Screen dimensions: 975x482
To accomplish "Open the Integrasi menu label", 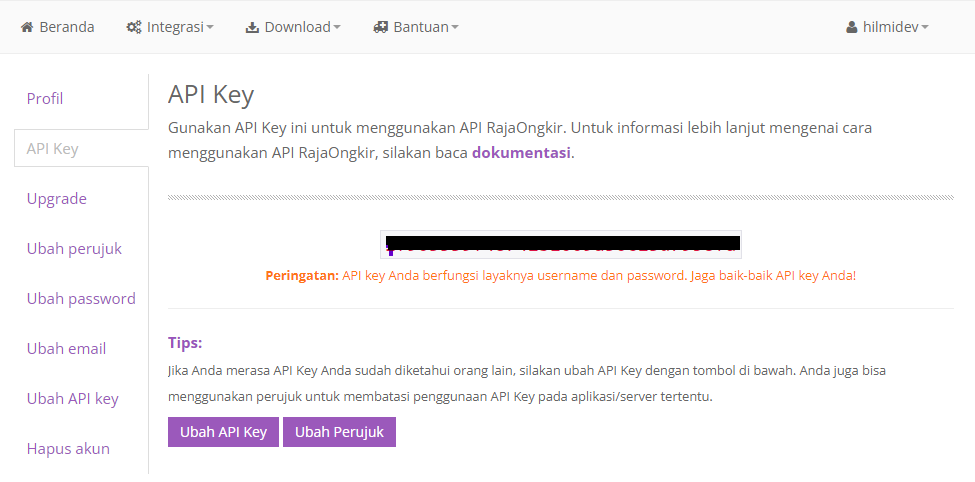I will [175, 27].
